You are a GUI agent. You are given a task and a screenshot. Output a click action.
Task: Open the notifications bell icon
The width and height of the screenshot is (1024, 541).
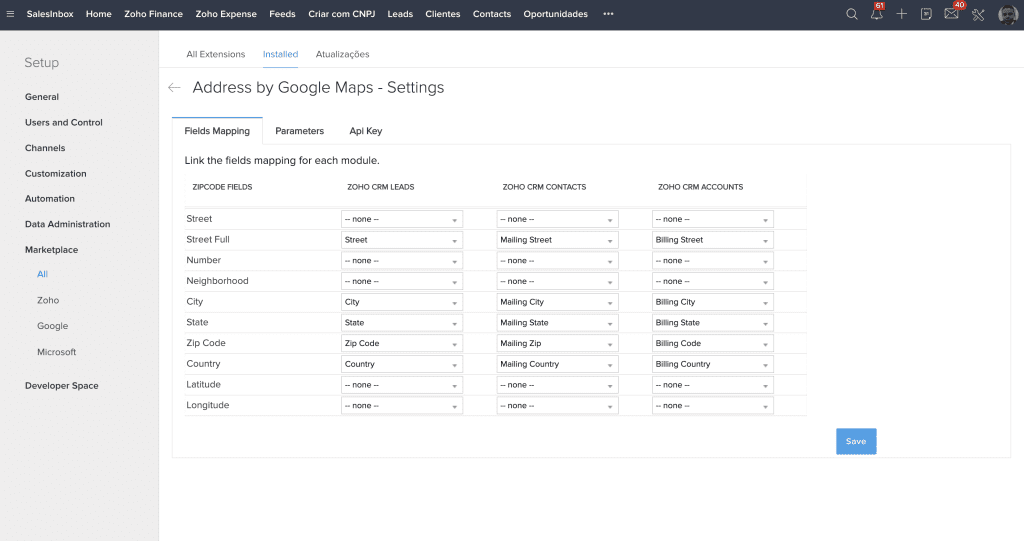click(877, 14)
